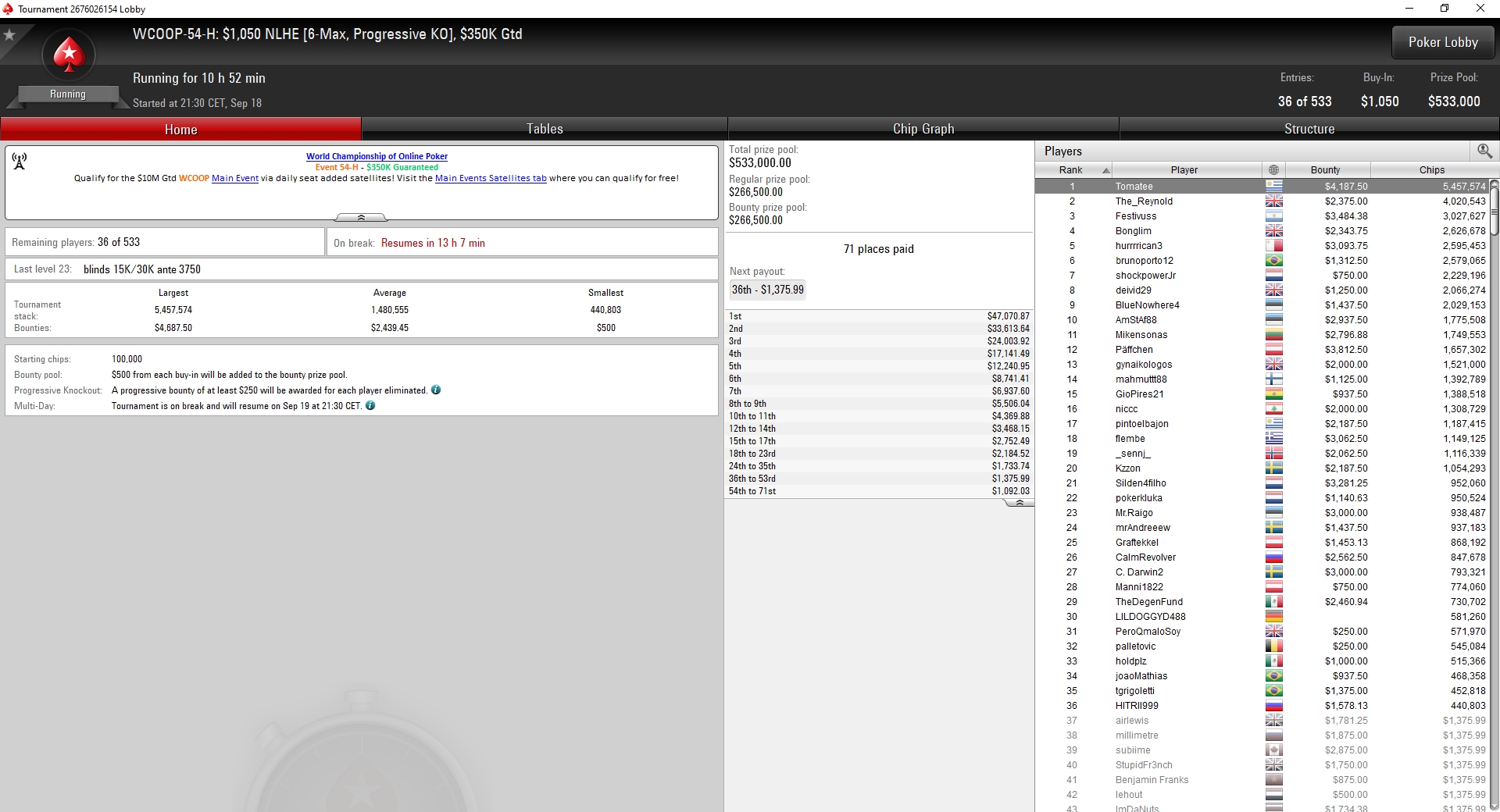Select player row Silden4filho
1500x812 pixels.
coord(1262,483)
